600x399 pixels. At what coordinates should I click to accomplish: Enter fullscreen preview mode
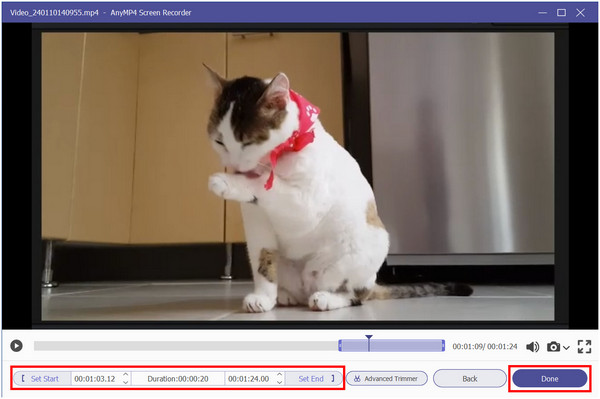[x=584, y=347]
